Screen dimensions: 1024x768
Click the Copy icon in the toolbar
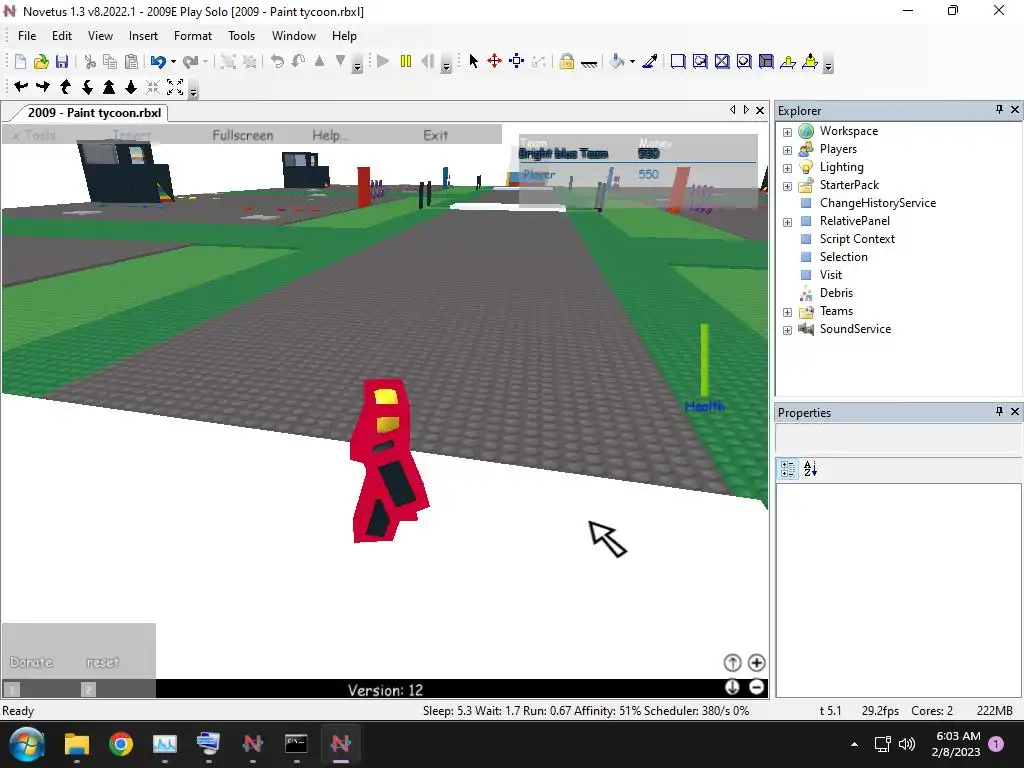(x=110, y=61)
